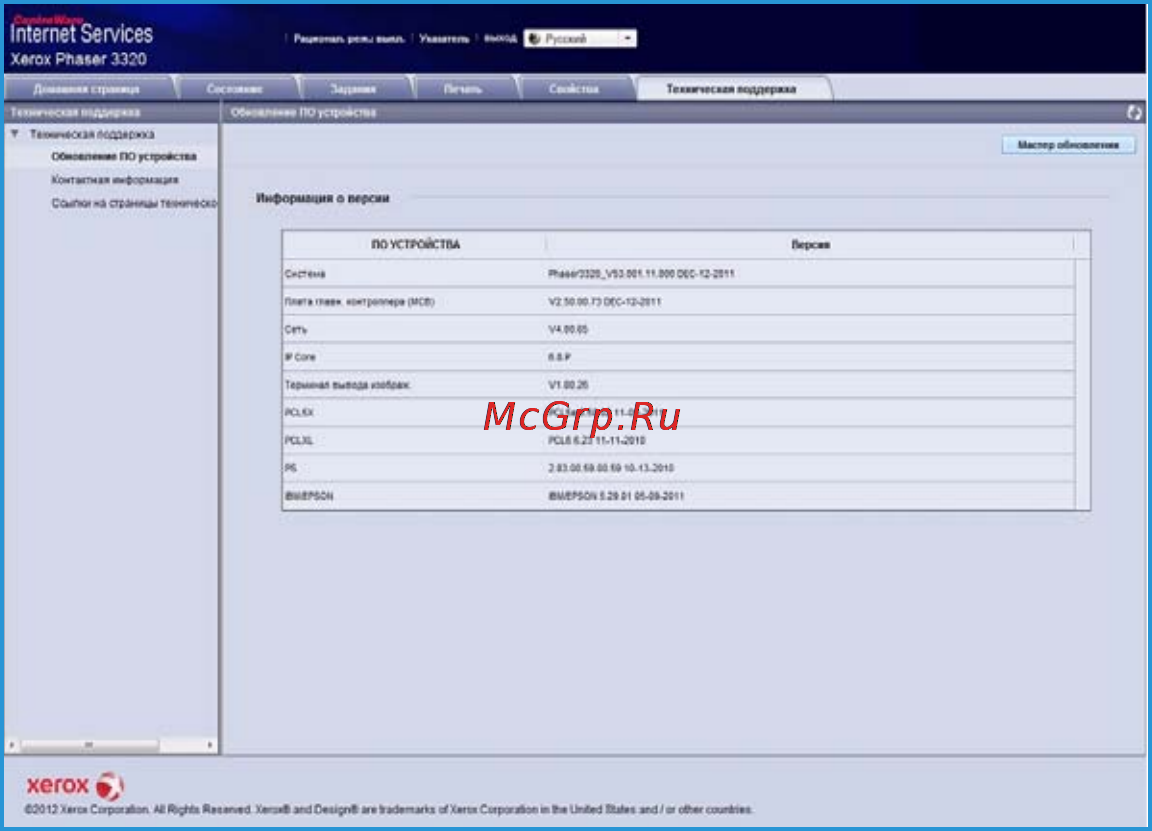Click the Версия column header

(x=810, y=245)
